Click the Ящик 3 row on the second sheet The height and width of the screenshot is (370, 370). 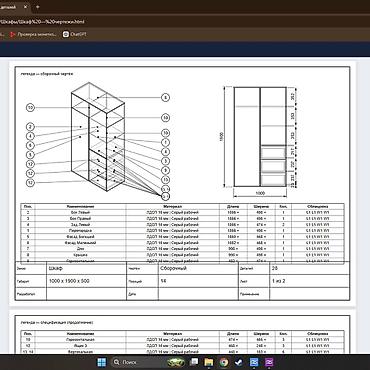coord(182,346)
